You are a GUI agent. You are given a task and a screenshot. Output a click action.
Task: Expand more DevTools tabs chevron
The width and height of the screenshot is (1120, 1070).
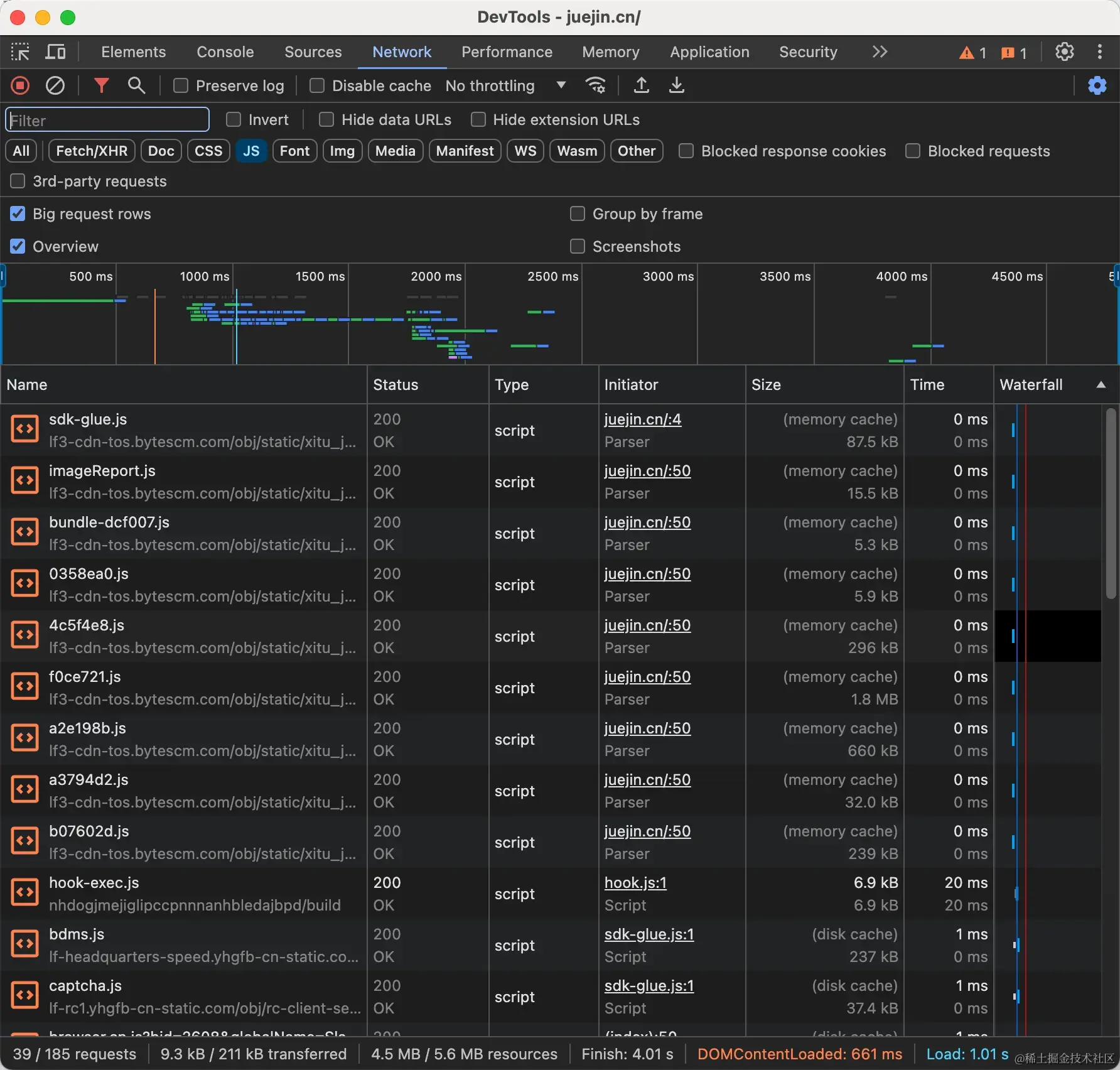(x=880, y=52)
